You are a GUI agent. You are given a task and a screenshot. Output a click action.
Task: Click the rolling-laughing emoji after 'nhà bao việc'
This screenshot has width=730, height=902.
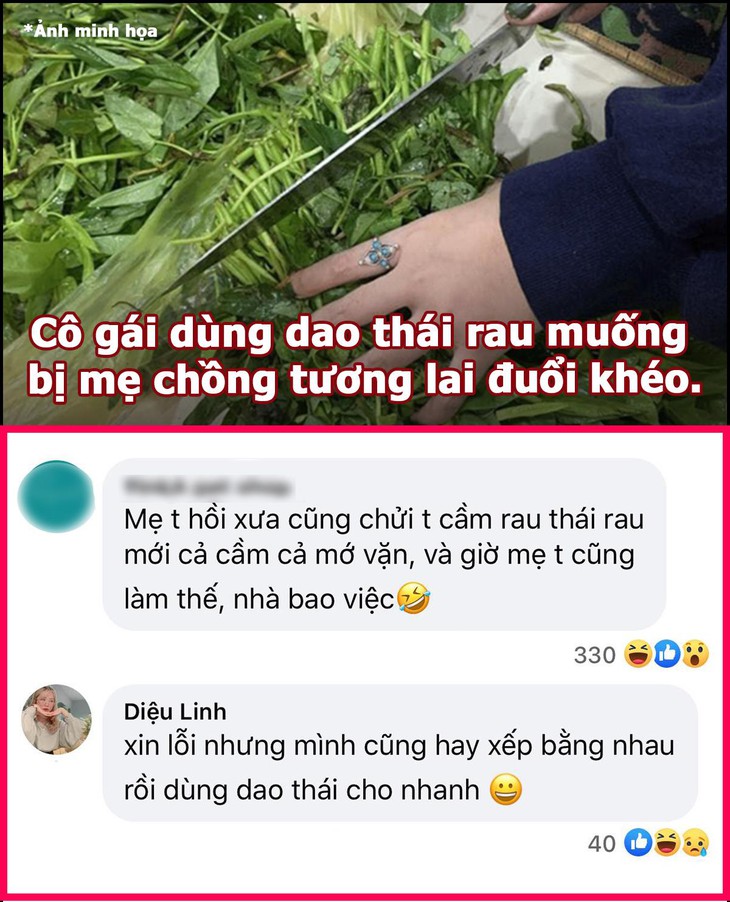414,598
